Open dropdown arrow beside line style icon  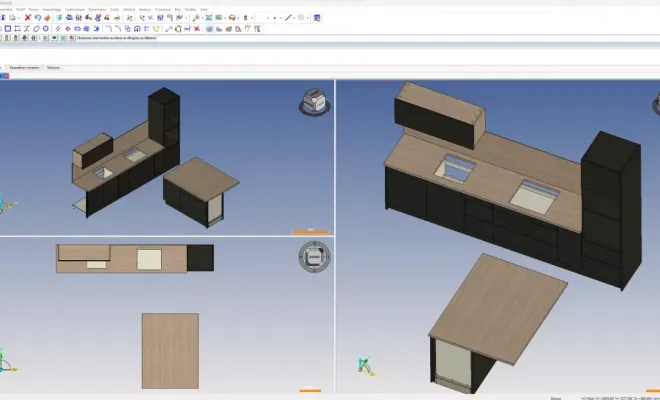[x=294, y=18]
